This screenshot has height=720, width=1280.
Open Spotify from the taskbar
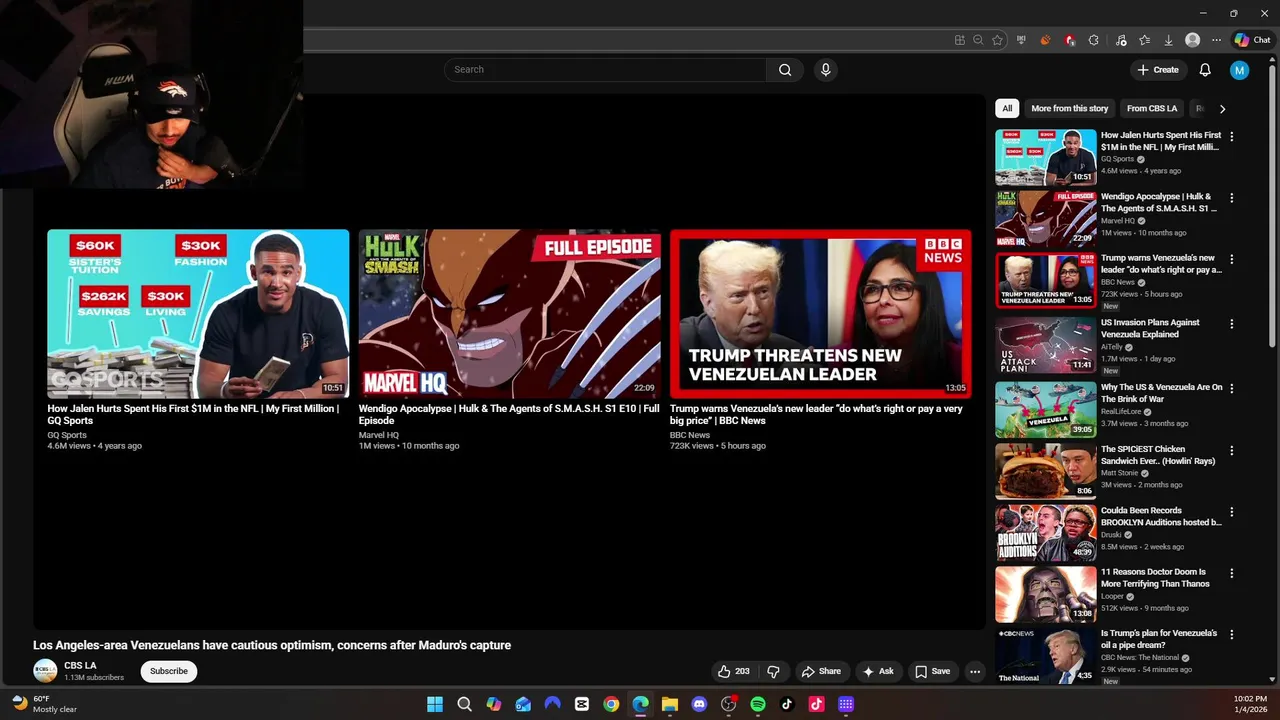tap(758, 704)
